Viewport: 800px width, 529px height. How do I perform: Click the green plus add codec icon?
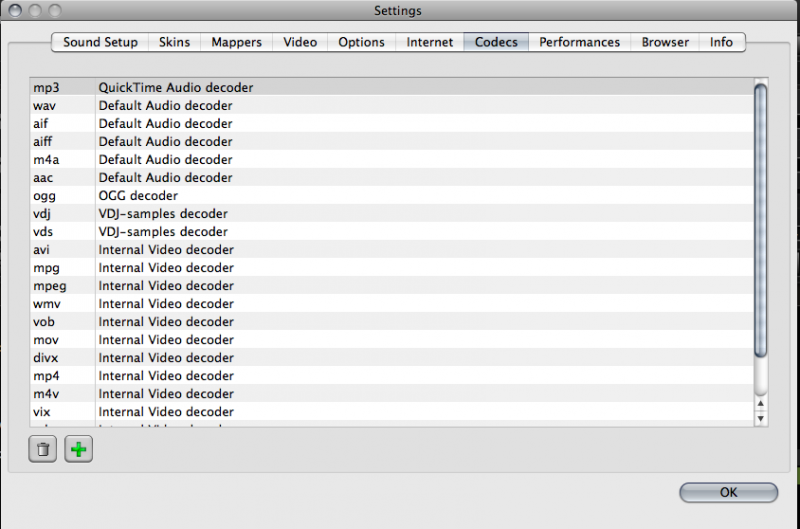(x=78, y=450)
